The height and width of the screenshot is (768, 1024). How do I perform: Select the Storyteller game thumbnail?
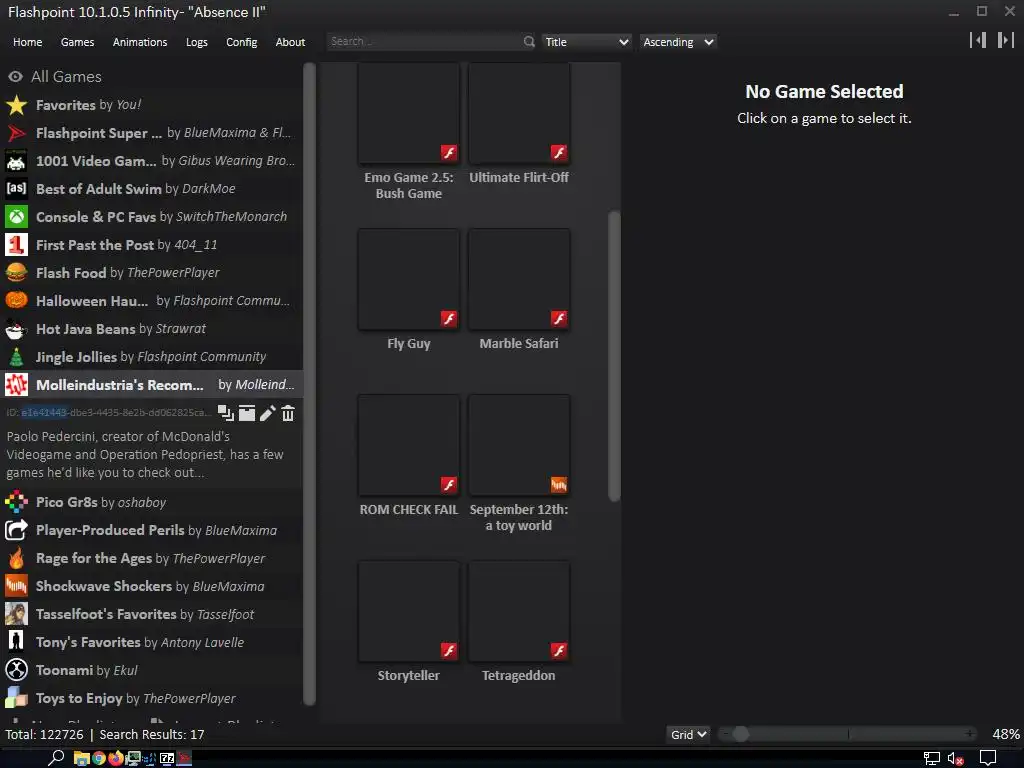coord(409,611)
